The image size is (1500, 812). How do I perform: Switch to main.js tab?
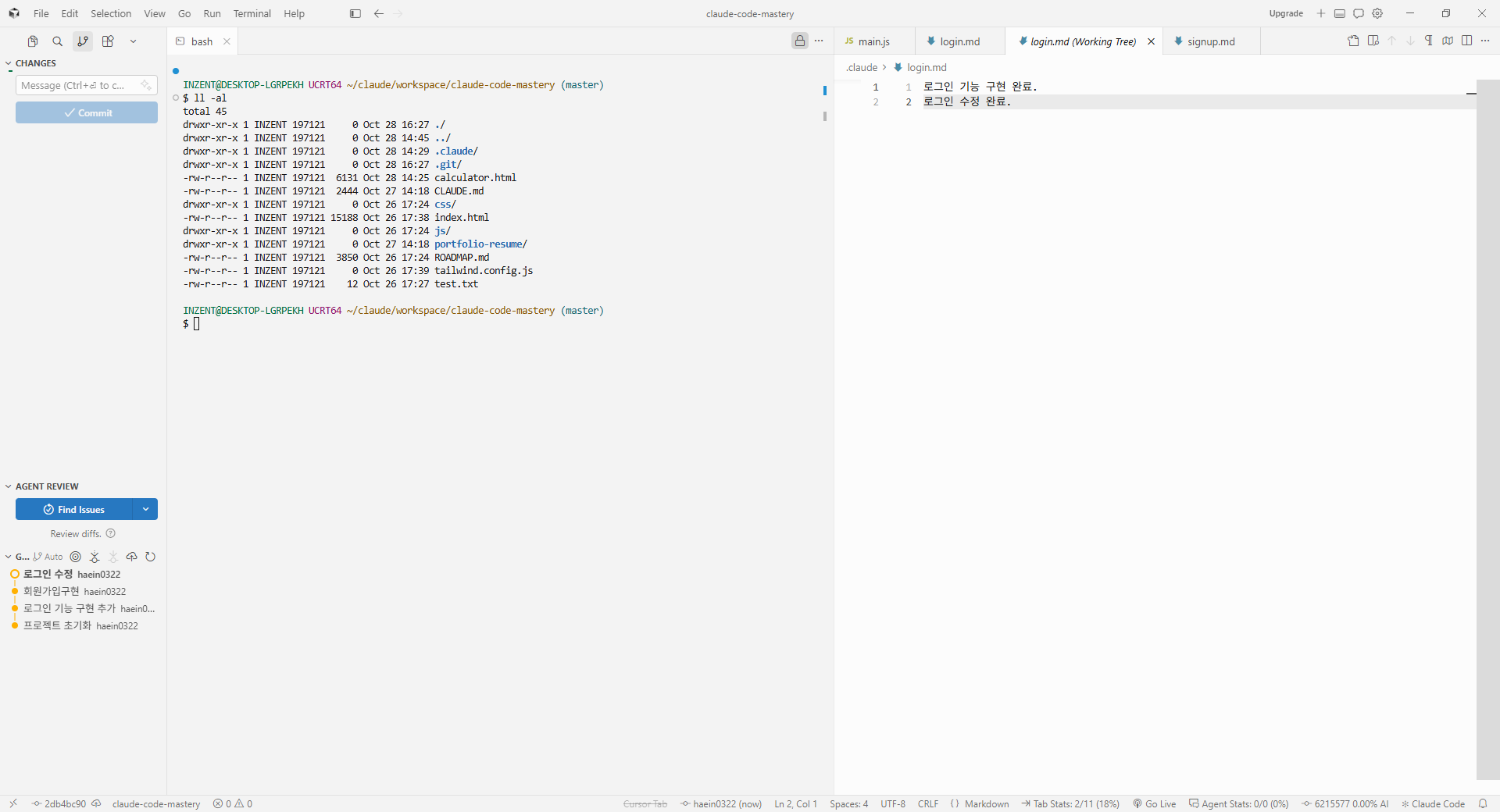tap(873, 41)
